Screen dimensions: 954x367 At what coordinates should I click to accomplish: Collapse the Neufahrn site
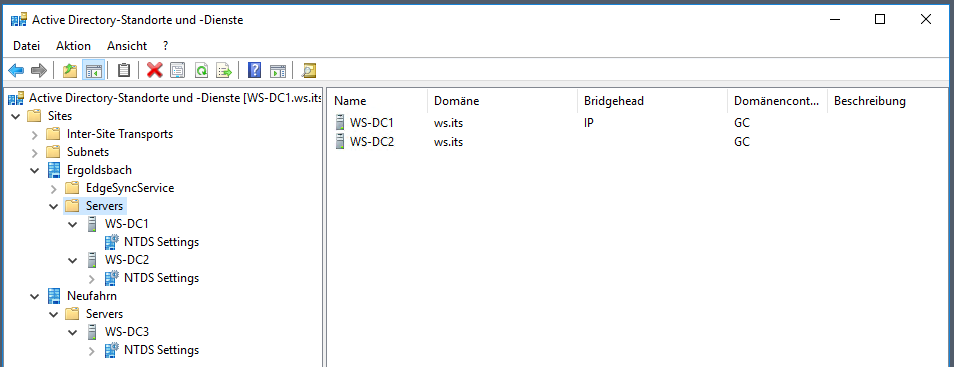click(35, 296)
